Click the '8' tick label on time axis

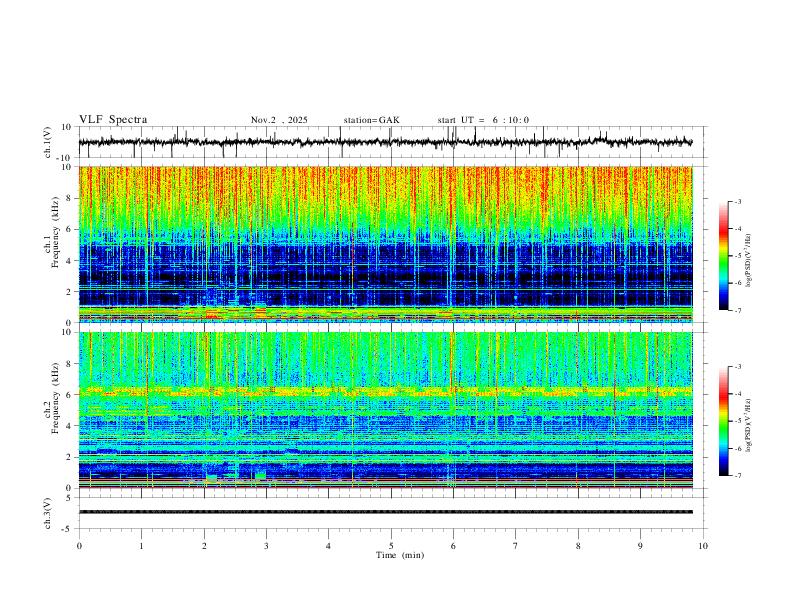pos(578,546)
